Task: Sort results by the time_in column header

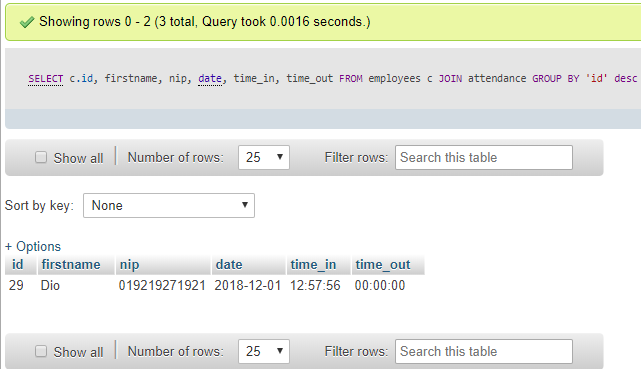Action: tap(313, 265)
